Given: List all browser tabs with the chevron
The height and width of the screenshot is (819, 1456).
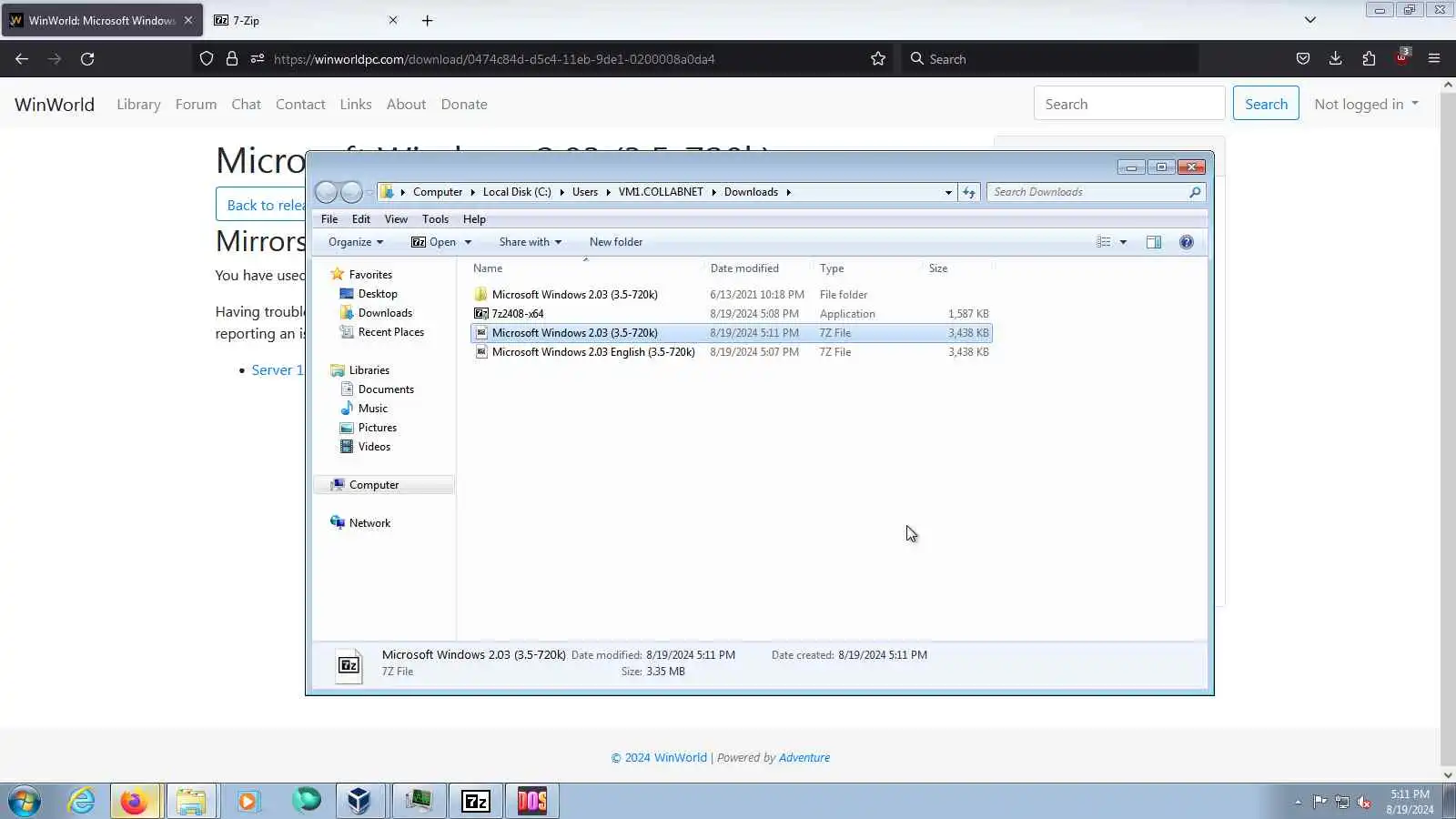Looking at the screenshot, I should click(x=1310, y=20).
